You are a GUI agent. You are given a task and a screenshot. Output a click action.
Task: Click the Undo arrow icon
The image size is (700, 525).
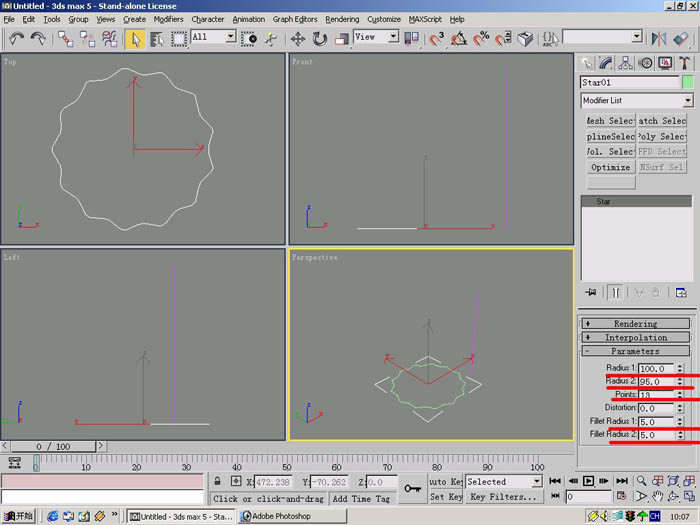(x=17, y=39)
